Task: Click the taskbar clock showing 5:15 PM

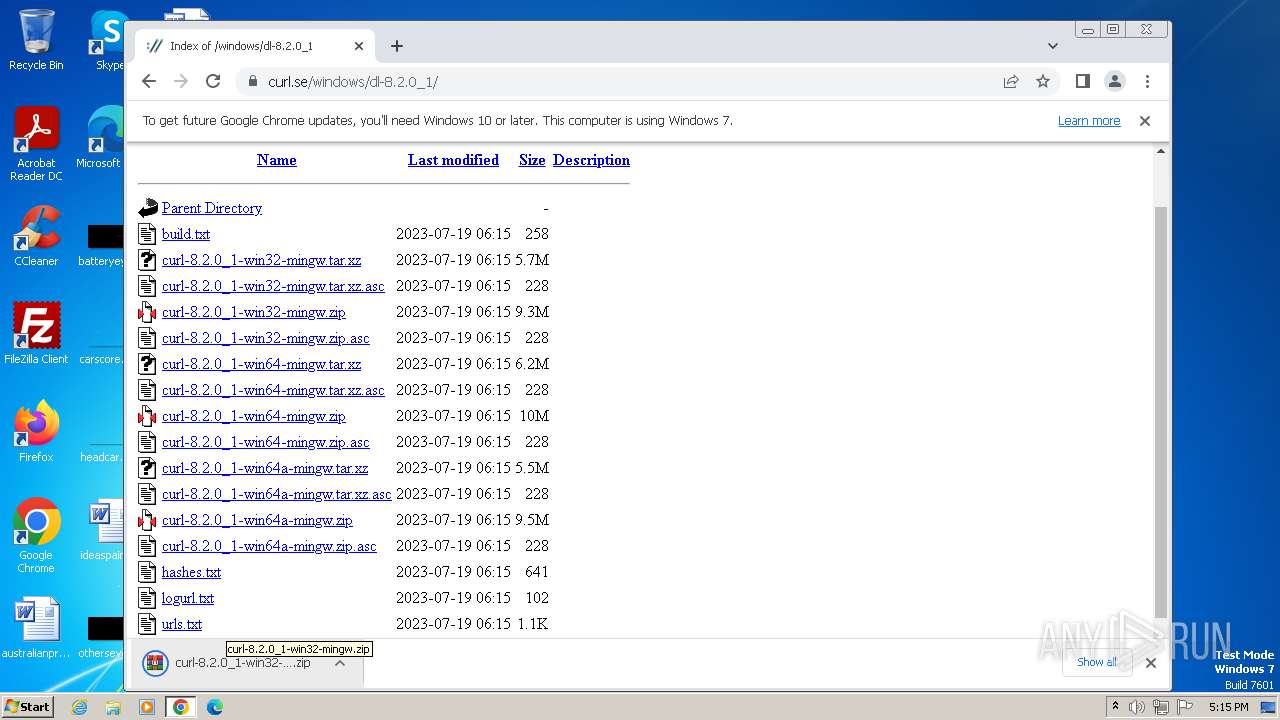Action: click(x=1228, y=707)
